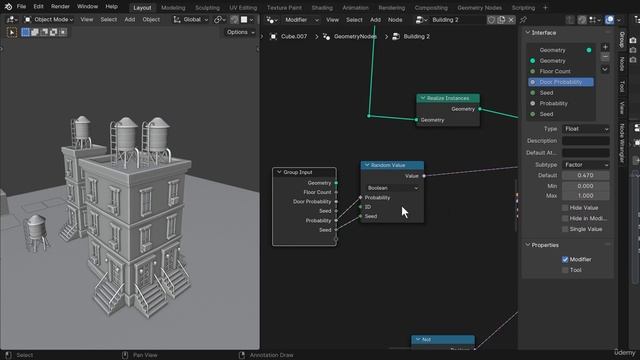This screenshot has width=640, height=360.
Task: Uncheck the Modifier checkbox under Properties
Action: coord(565,260)
